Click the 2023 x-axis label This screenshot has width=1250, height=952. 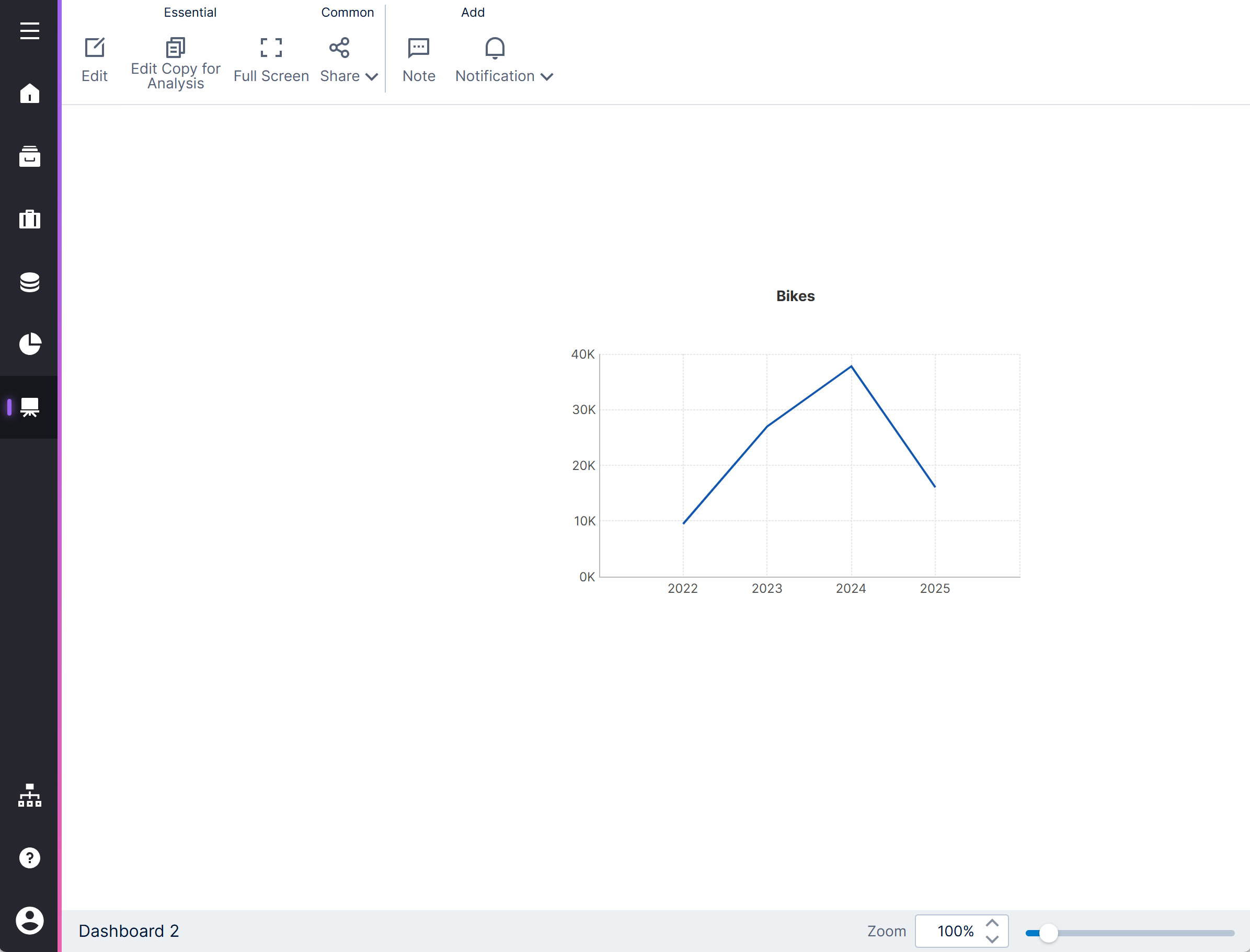pyautogui.click(x=766, y=589)
